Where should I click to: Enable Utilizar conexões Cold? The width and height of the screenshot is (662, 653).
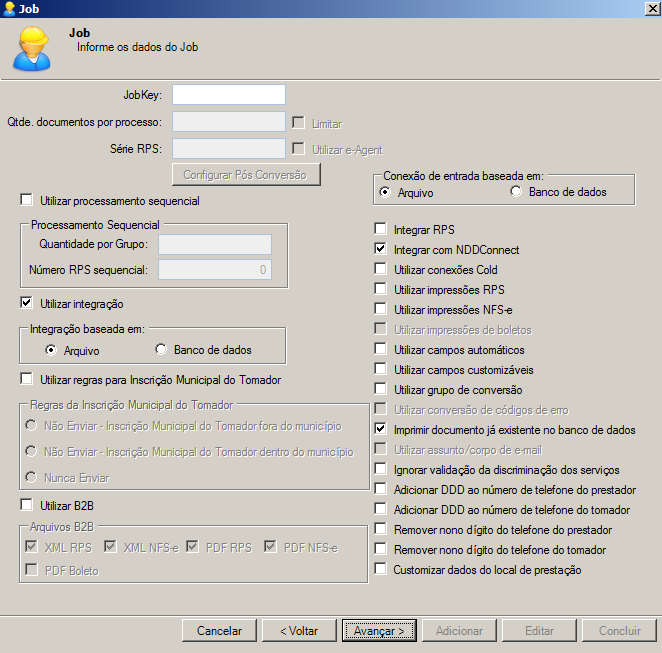click(x=380, y=268)
